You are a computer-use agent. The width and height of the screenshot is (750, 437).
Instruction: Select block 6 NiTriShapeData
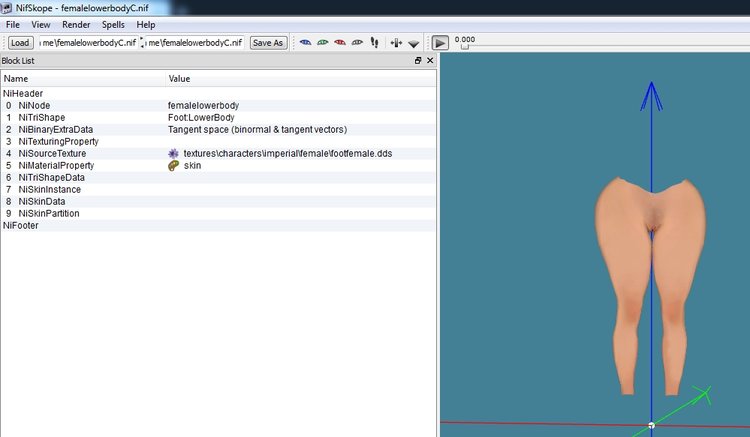(218, 177)
